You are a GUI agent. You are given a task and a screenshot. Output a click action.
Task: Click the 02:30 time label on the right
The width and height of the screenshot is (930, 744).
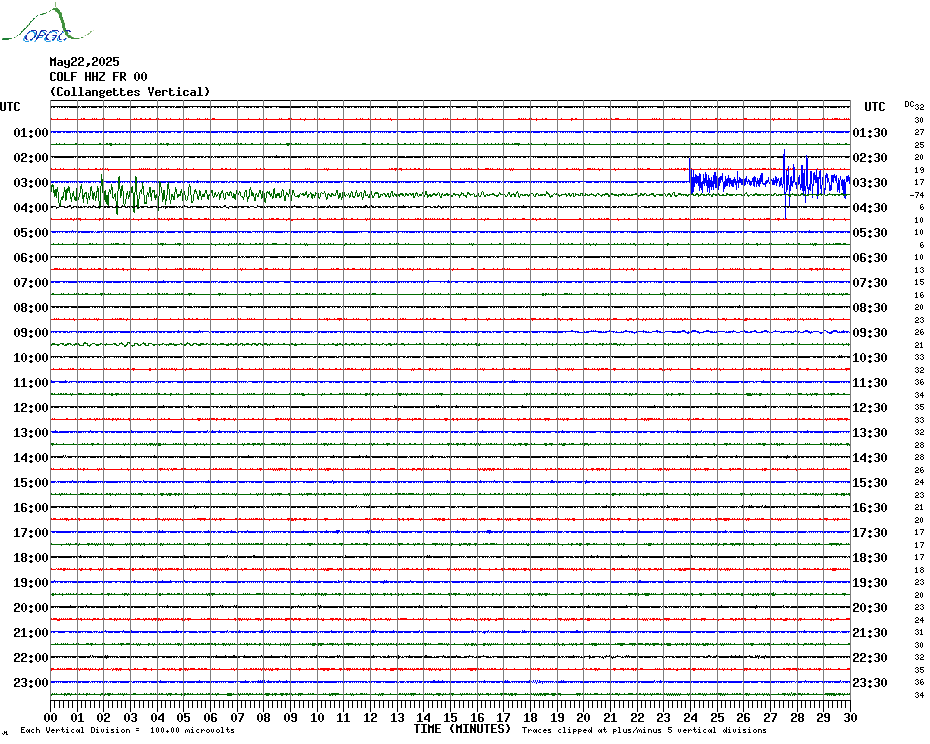coord(869,158)
